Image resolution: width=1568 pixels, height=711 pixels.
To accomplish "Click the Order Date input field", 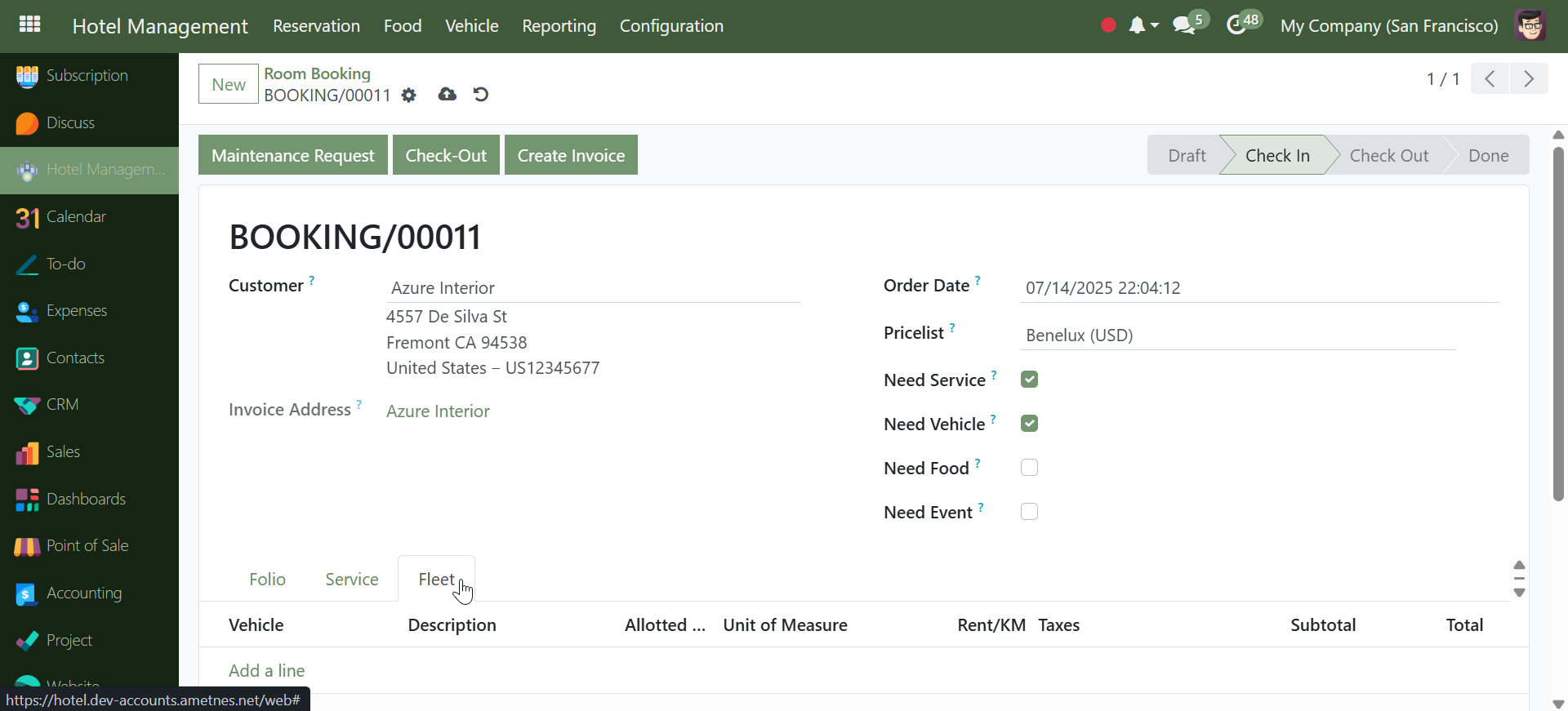I will pyautogui.click(x=1258, y=288).
